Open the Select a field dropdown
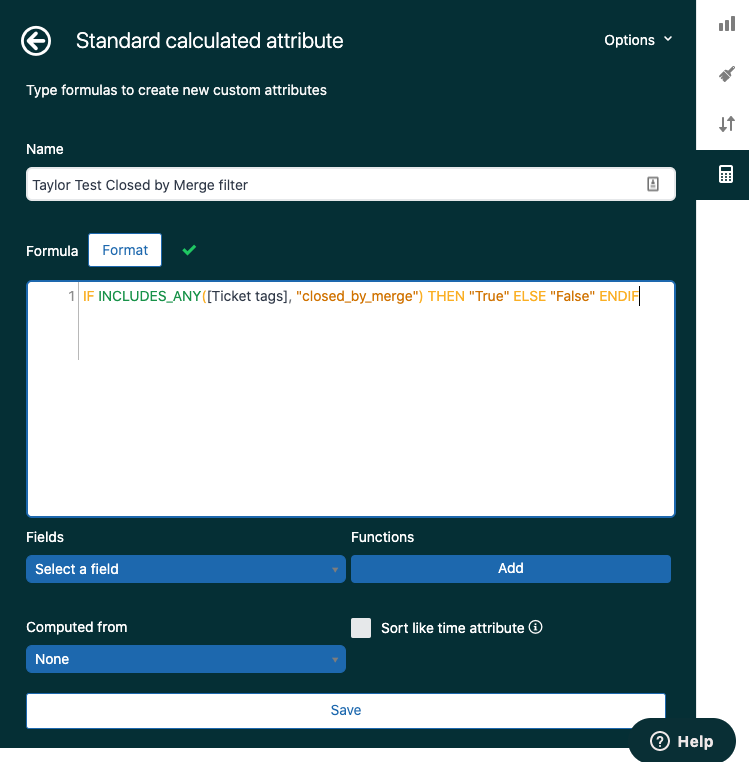 click(x=186, y=569)
